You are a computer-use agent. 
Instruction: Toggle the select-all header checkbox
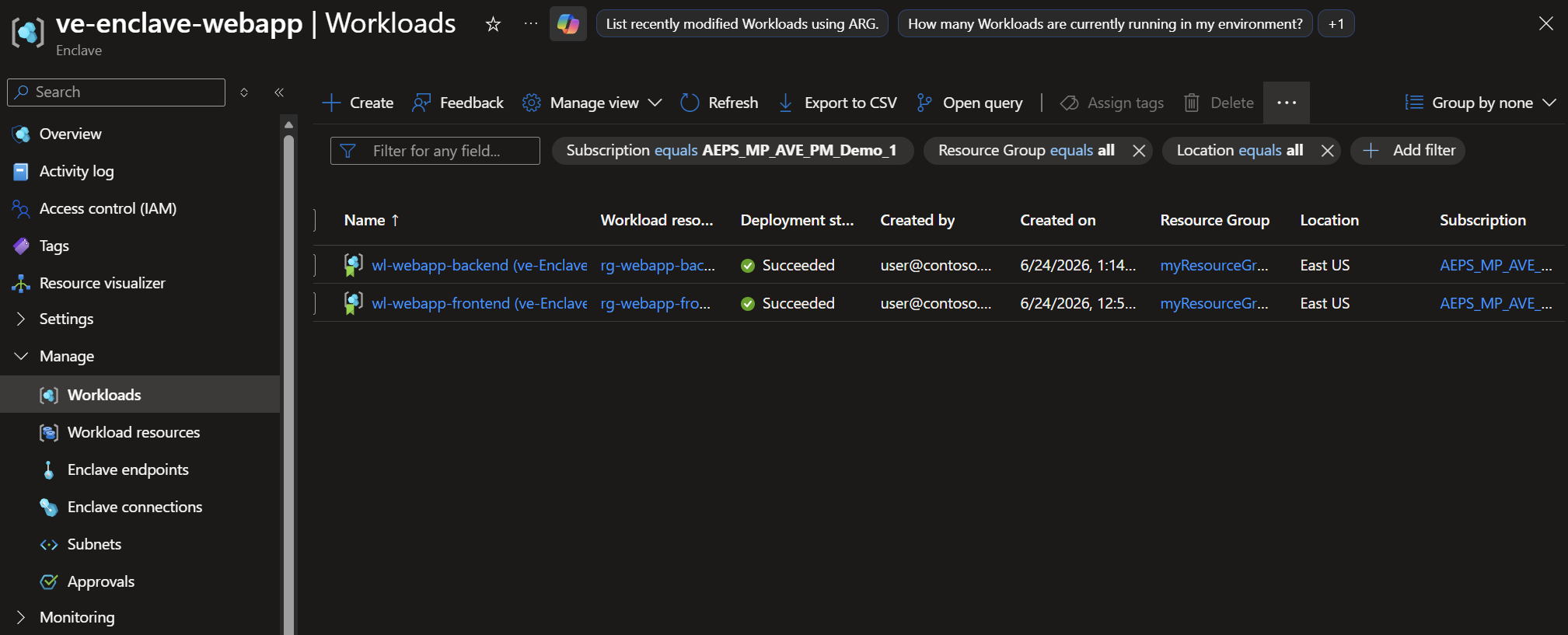click(x=314, y=221)
